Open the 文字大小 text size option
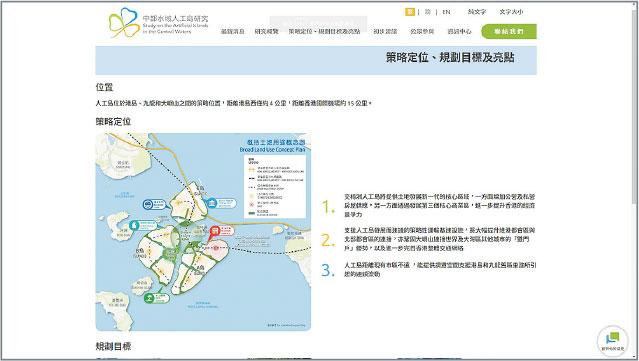This screenshot has width=639, height=361. point(511,12)
